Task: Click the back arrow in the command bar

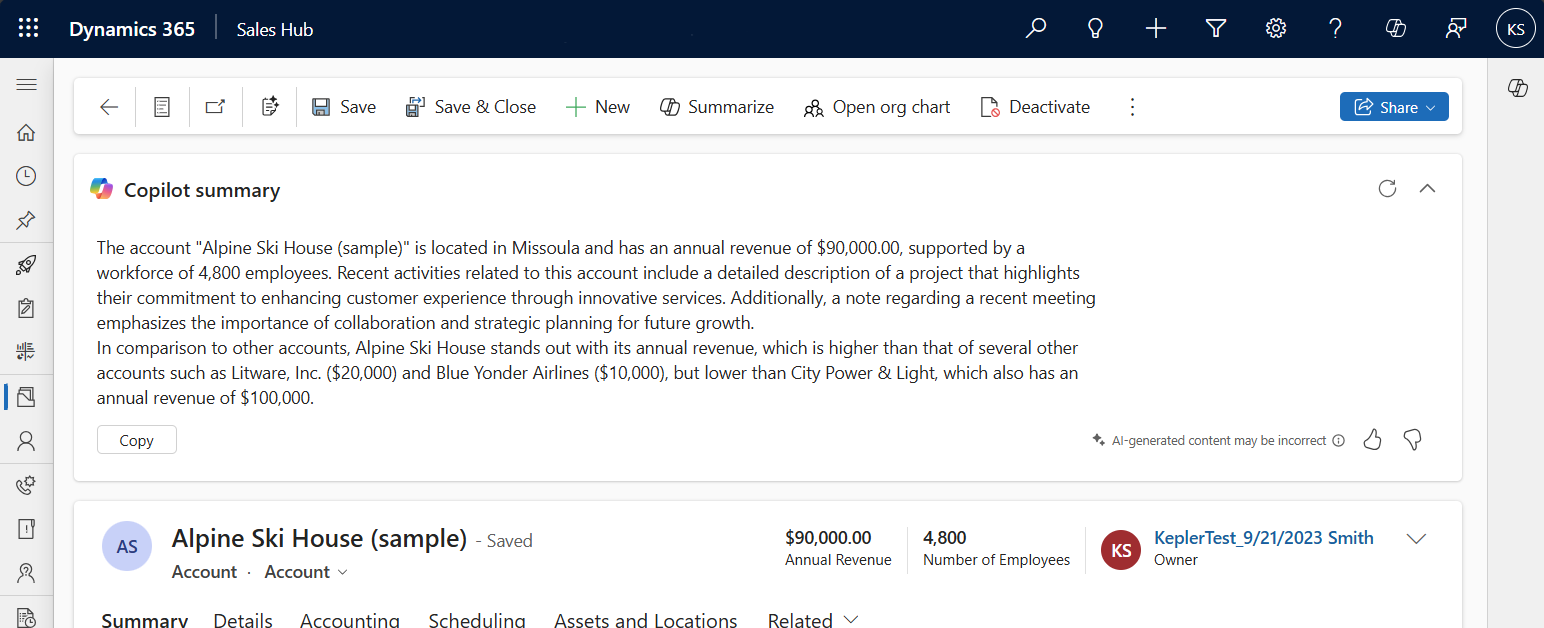Action: (x=109, y=107)
